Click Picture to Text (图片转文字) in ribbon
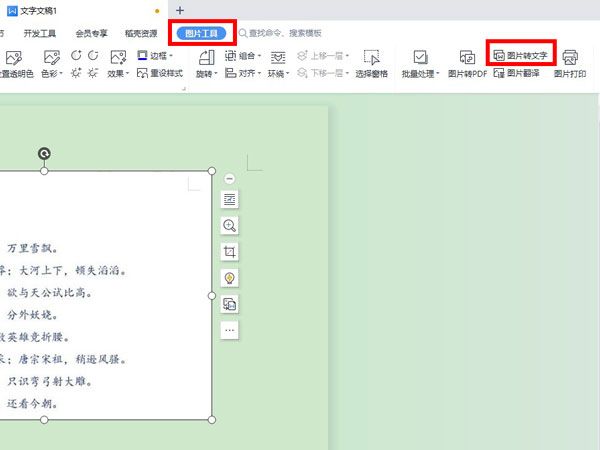 (520, 55)
